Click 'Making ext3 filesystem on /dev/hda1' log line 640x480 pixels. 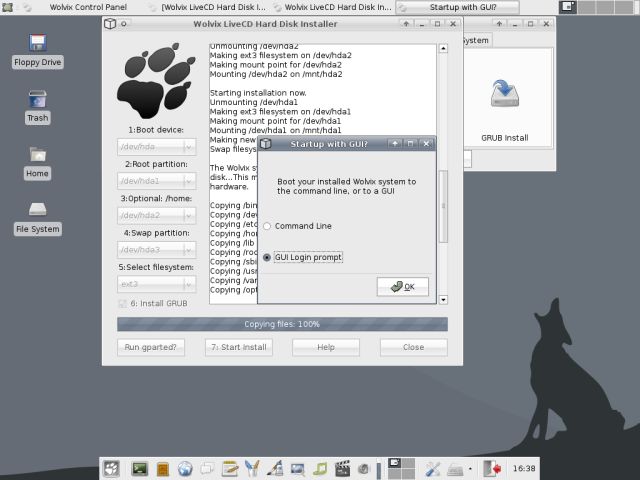(280, 112)
